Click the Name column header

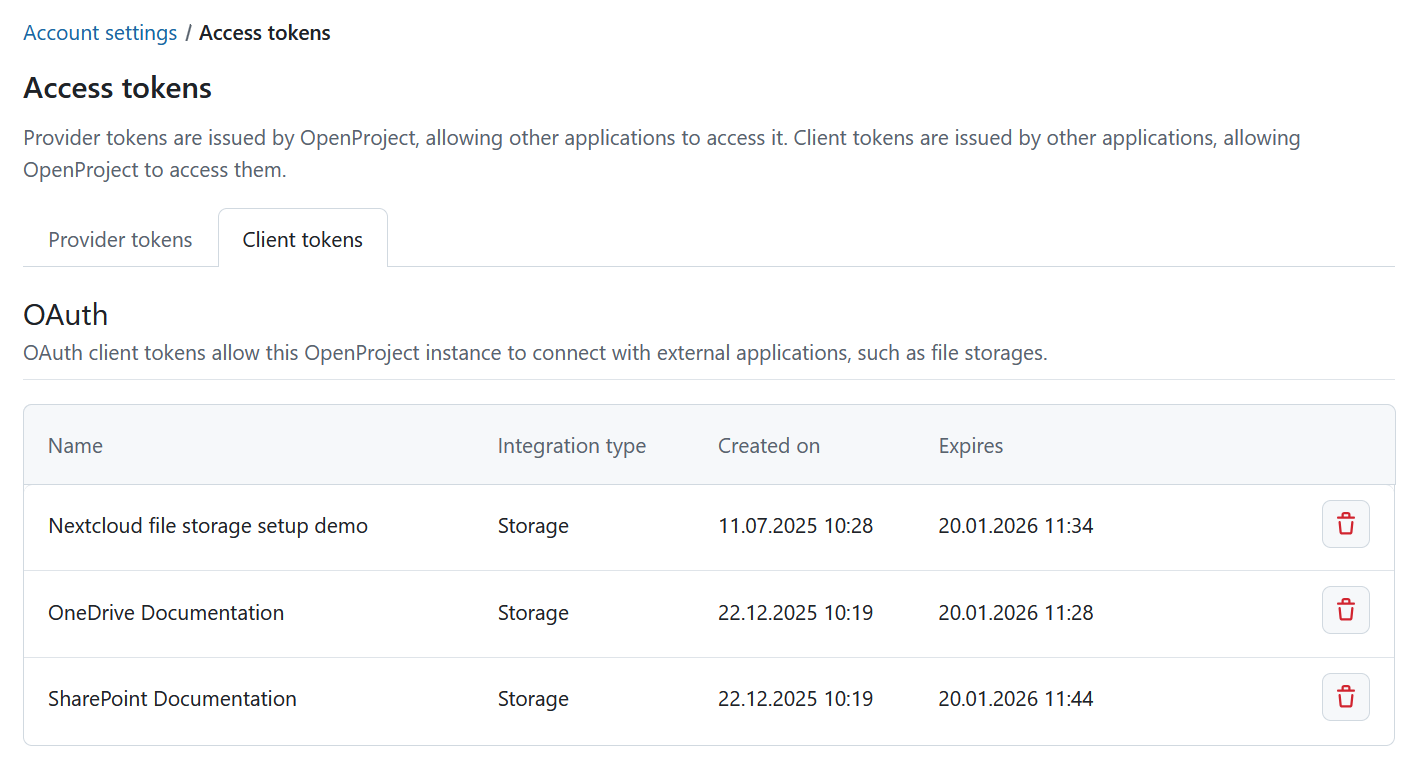[x=75, y=445]
